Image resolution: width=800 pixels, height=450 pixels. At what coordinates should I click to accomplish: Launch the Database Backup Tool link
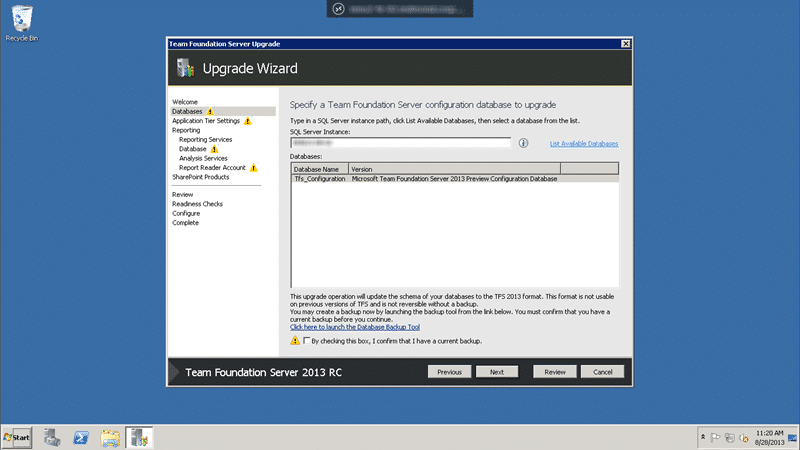(355, 327)
